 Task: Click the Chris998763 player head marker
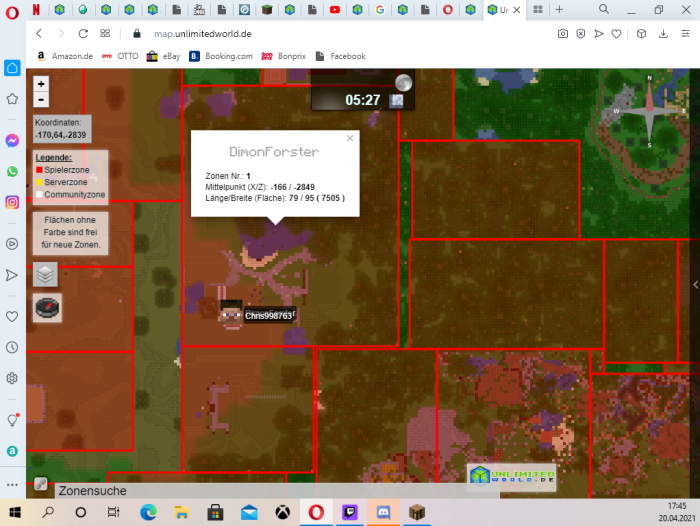coord(231,314)
